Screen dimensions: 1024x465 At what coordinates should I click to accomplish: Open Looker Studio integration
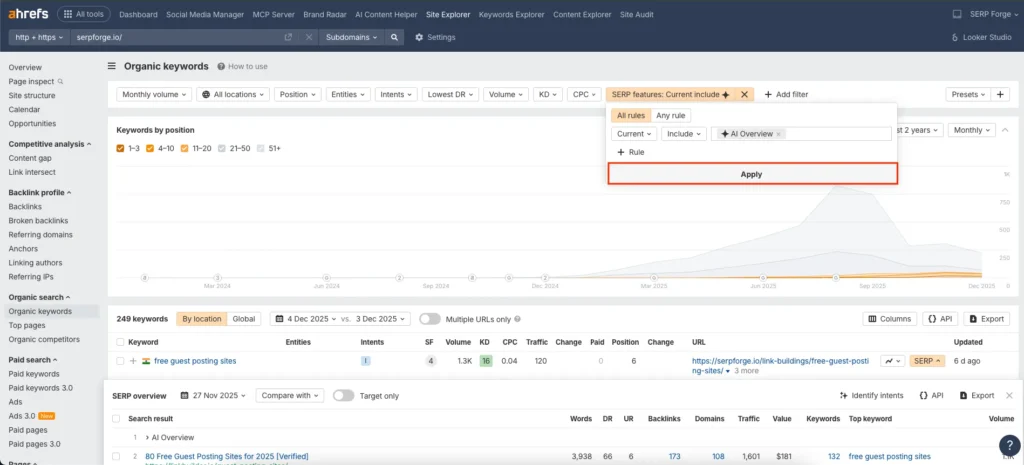pyautogui.click(x=981, y=37)
